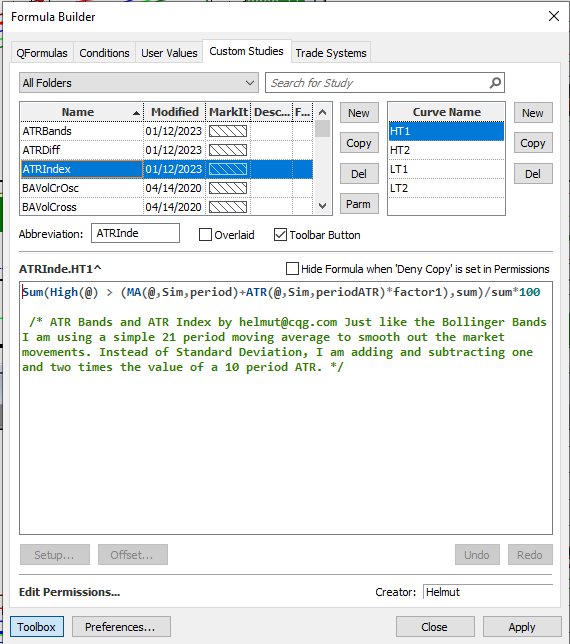The width and height of the screenshot is (570, 644).
Task: Enable Hide Formula when Deny Copy checkbox
Action: [x=292, y=269]
